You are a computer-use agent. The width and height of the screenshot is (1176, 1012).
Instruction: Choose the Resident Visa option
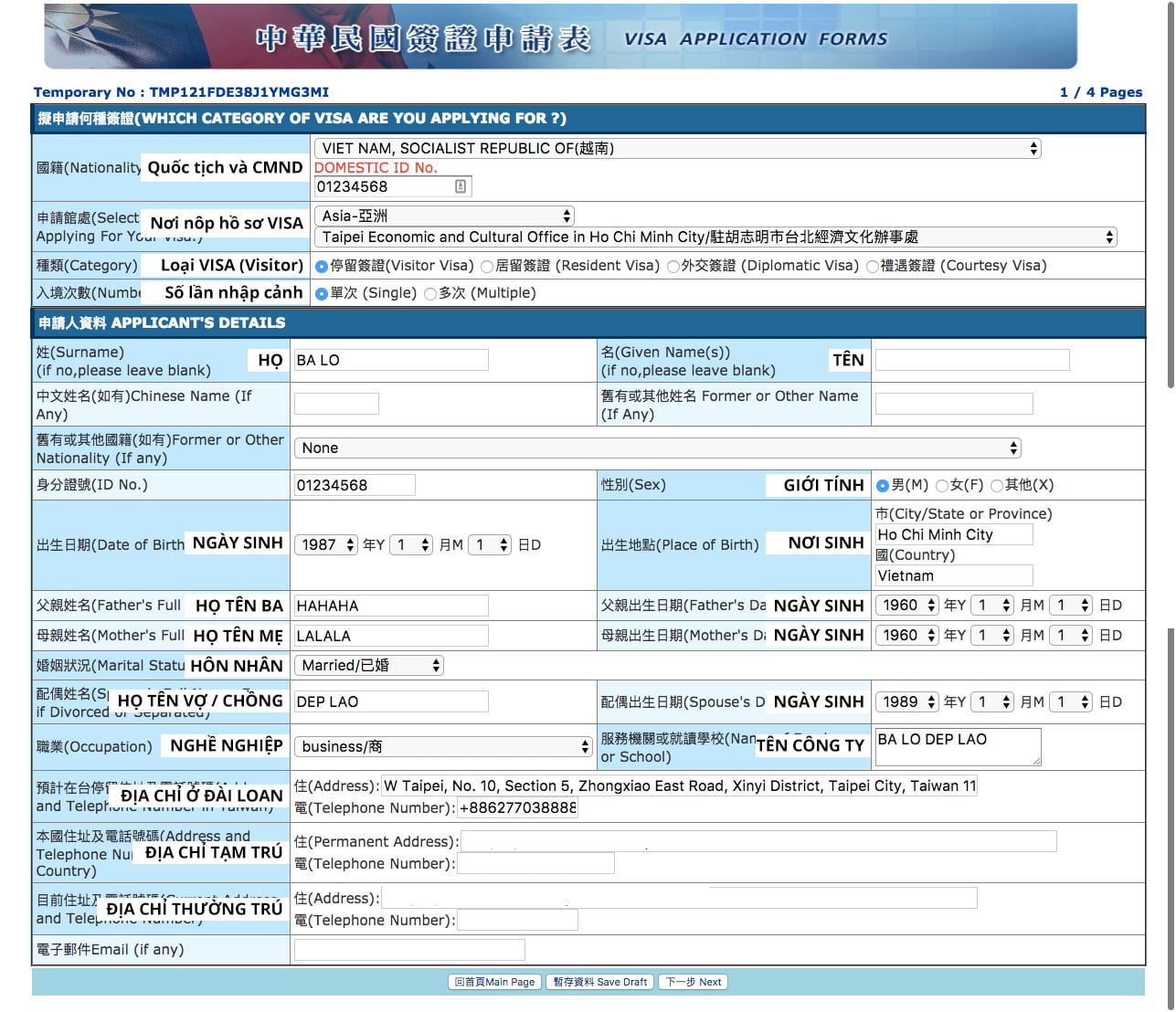[487, 267]
